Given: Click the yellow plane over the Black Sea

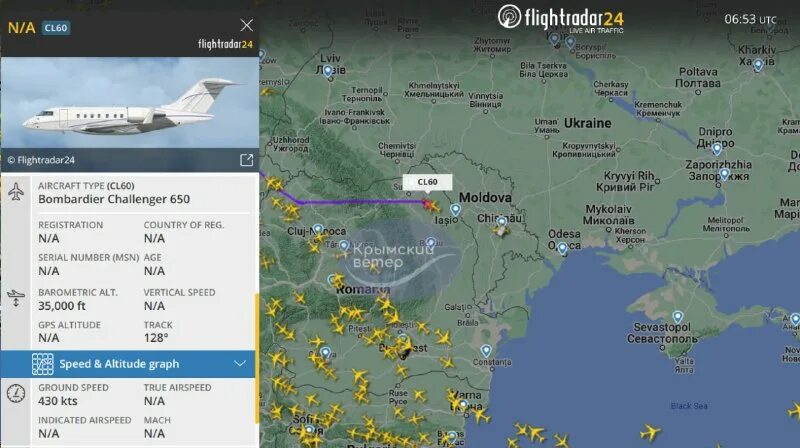Looking at the screenshot, I should click(x=649, y=433).
